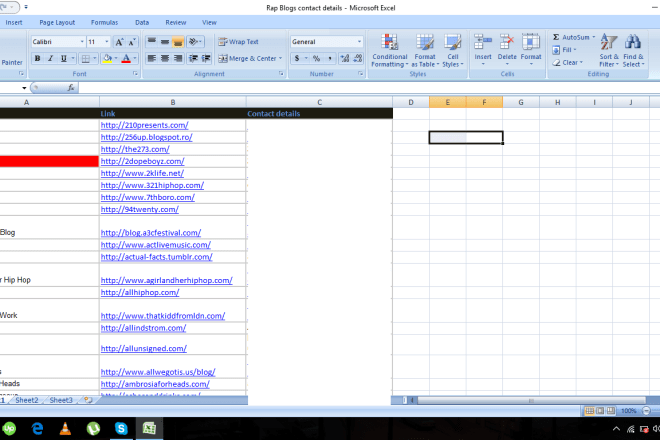660x440 pixels.
Task: Open Format as Table gallery
Action: (425, 51)
